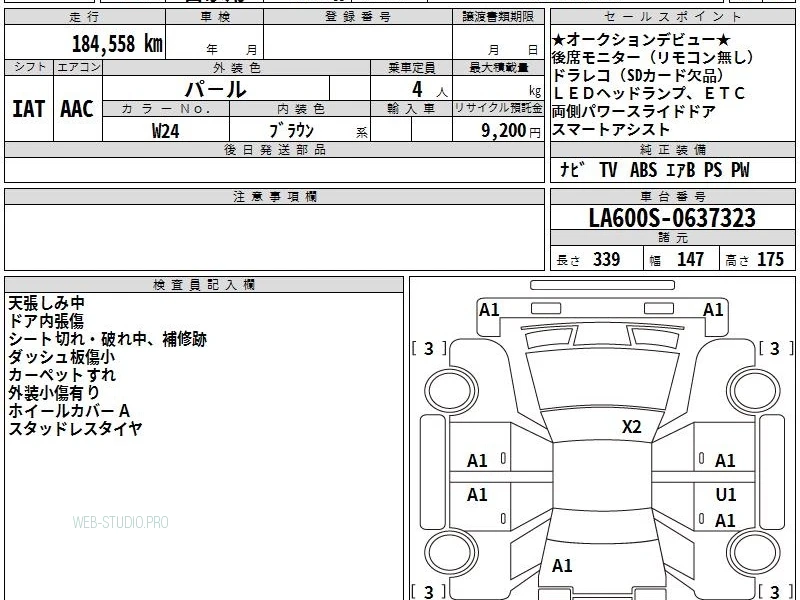This screenshot has width=800, height=600.
Task: Select the ドラレコ（SDカード欠品） line
Action: [x=638, y=76]
